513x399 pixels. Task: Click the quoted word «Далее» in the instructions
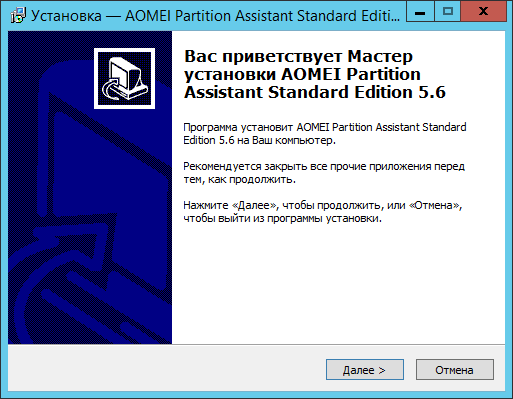point(255,205)
